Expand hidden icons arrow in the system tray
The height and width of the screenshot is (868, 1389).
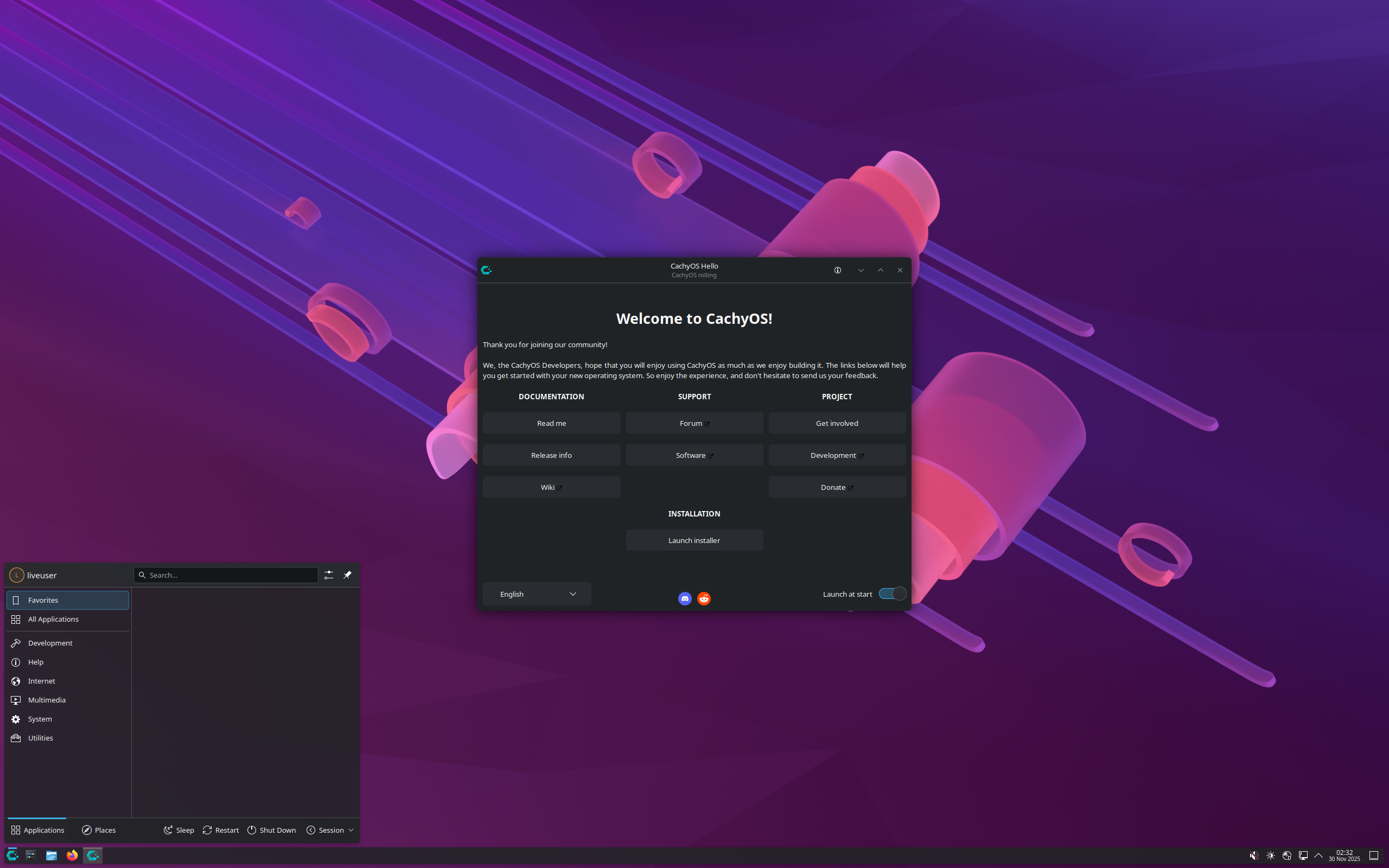[x=1318, y=856]
